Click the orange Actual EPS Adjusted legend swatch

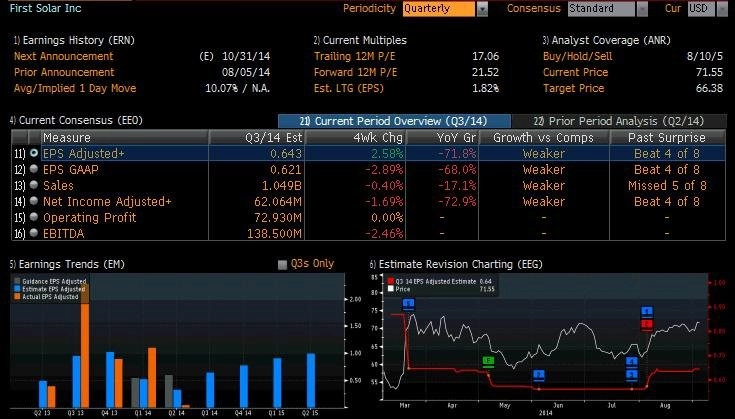(x=17, y=297)
